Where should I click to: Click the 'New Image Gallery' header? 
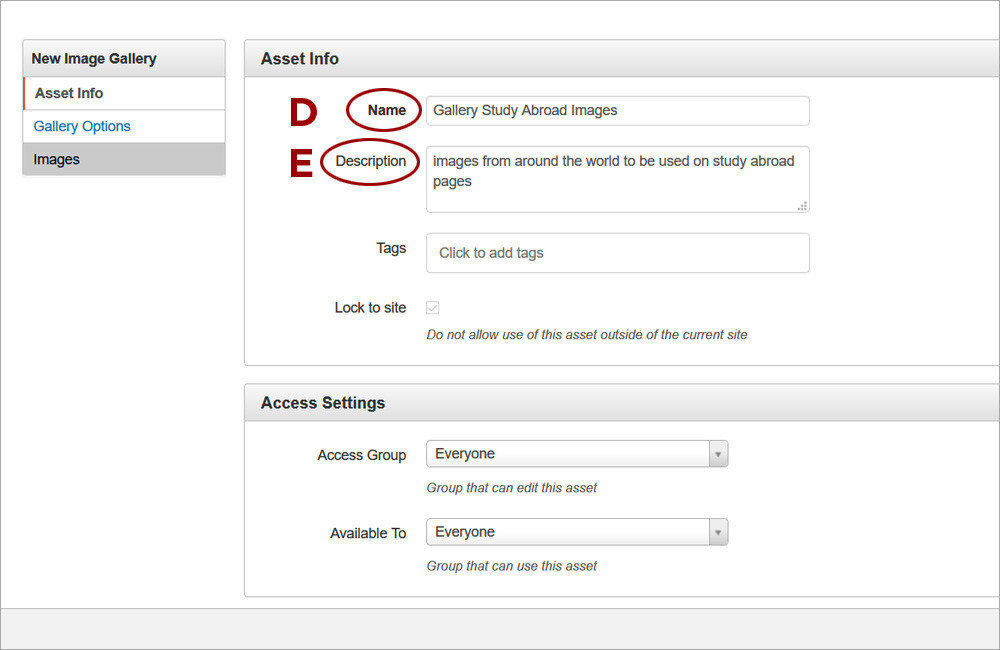[x=94, y=58]
